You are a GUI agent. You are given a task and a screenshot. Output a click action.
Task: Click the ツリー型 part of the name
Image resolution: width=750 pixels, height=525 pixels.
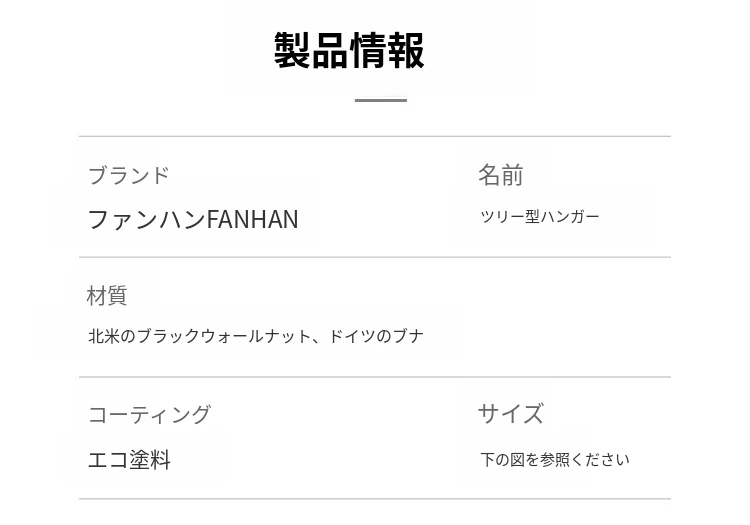509,217
